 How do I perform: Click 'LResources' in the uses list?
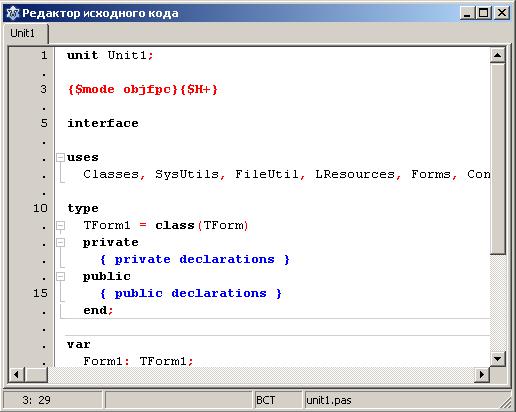click(x=355, y=174)
